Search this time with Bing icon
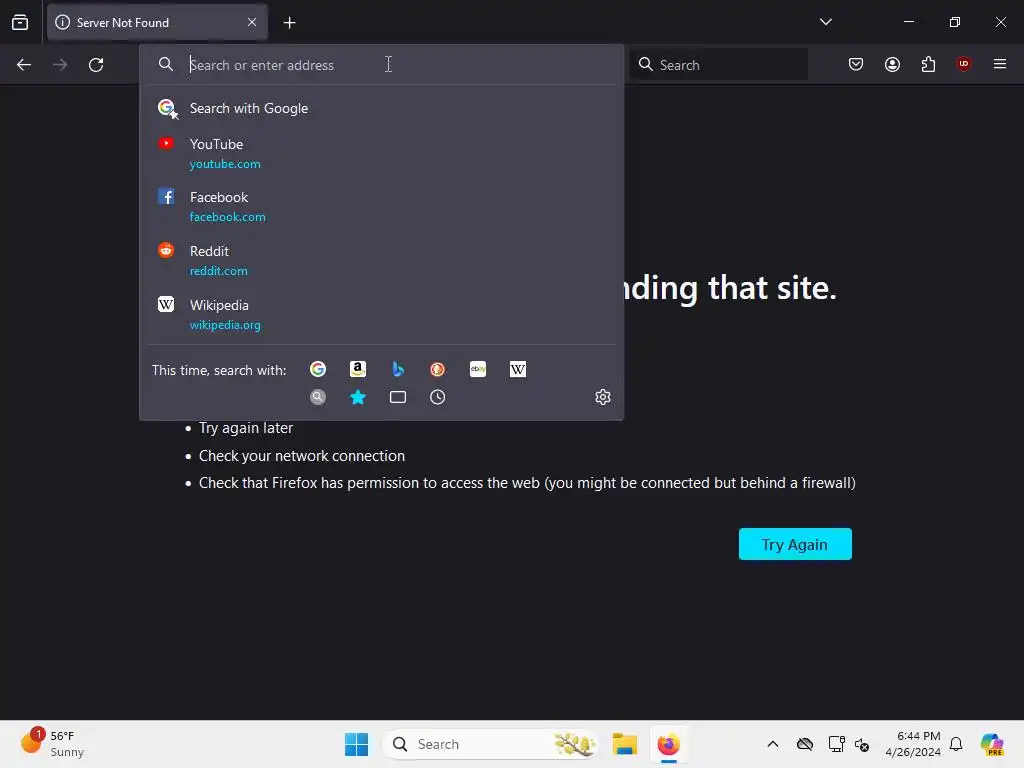Viewport: 1024px width, 768px height. 398,370
